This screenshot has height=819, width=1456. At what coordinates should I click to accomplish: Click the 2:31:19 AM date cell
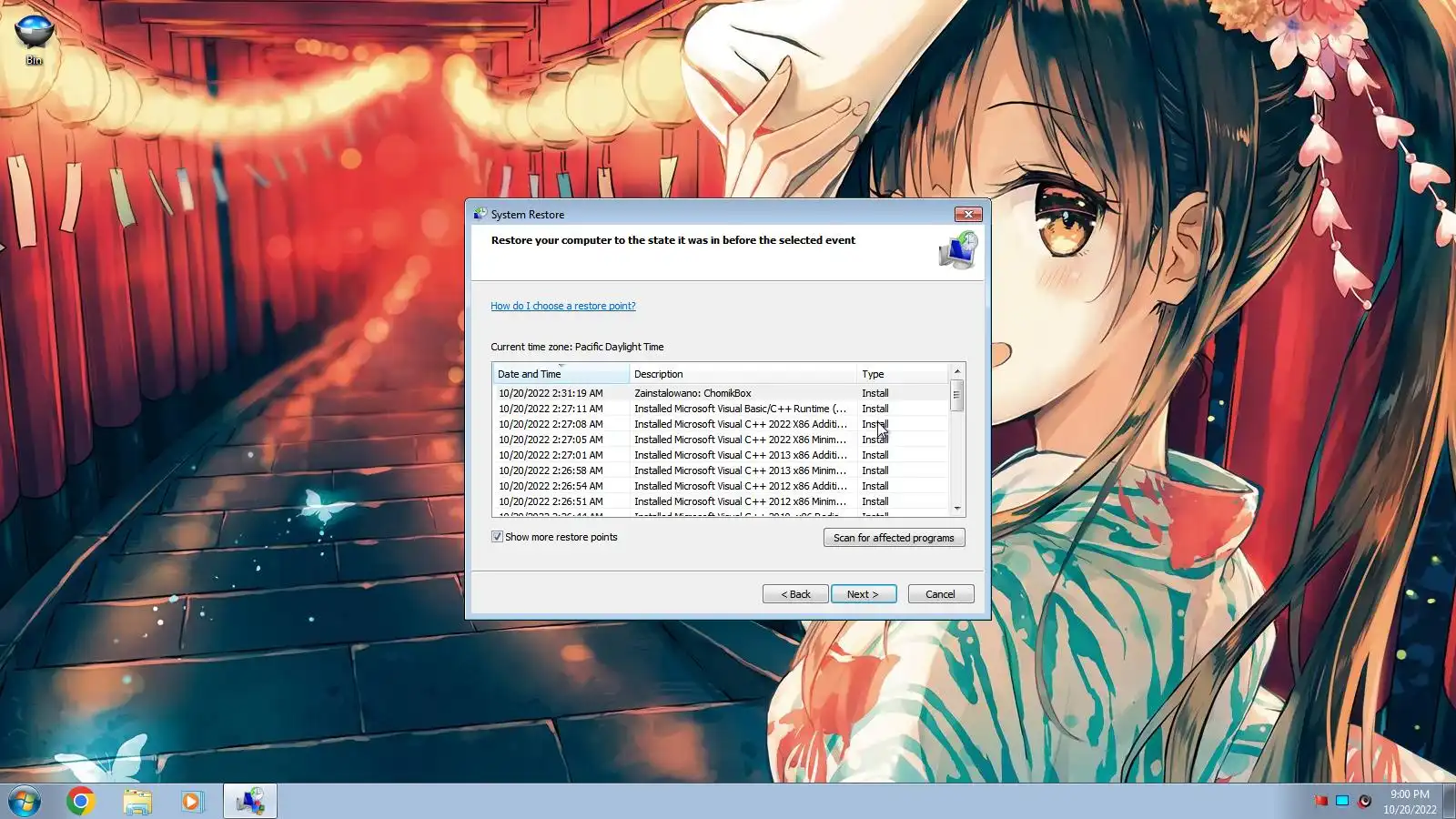tap(551, 393)
